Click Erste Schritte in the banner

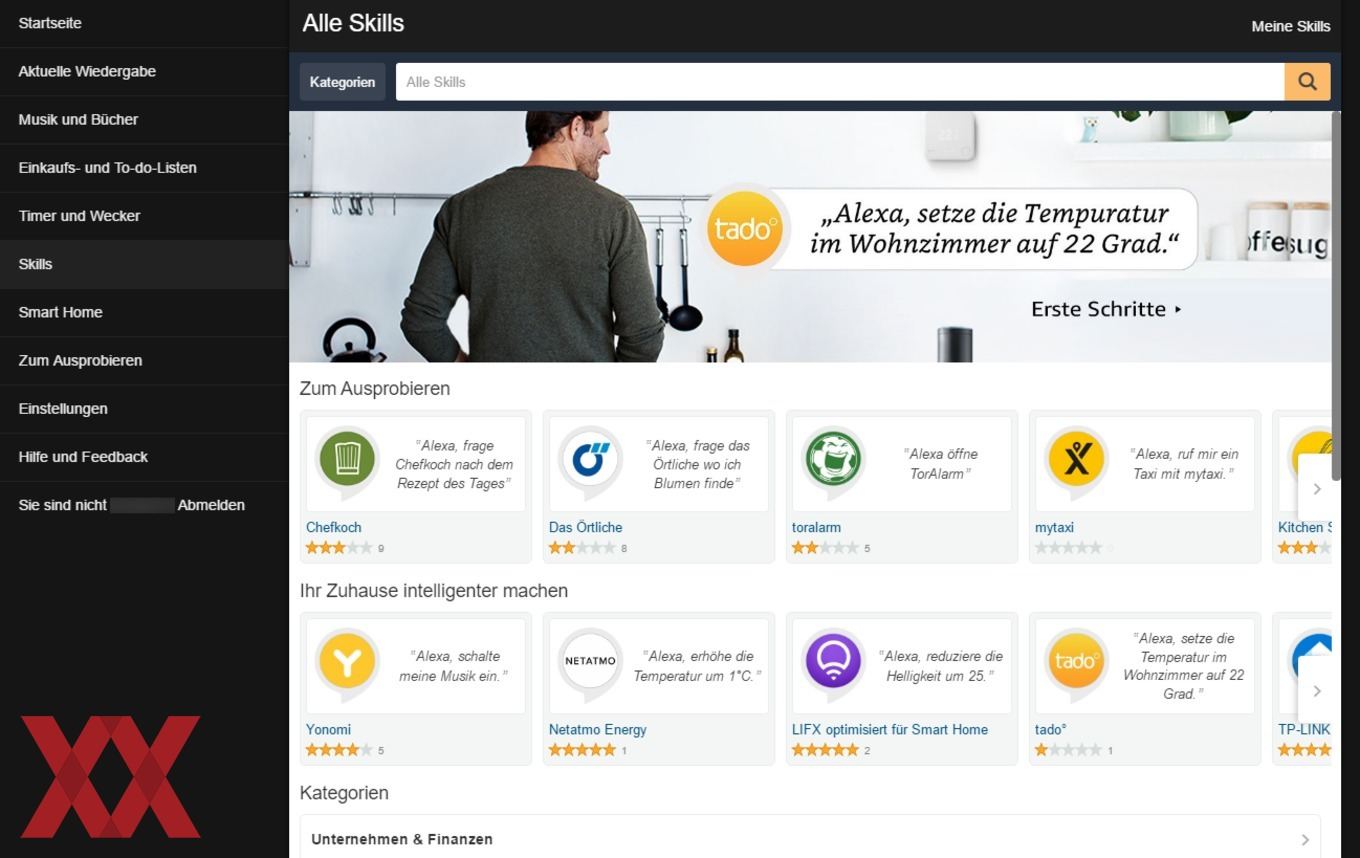(x=1106, y=309)
